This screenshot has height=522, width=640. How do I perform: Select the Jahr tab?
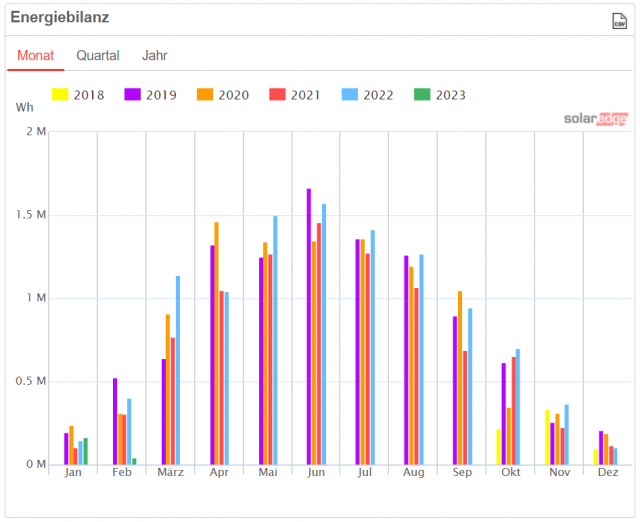click(155, 56)
